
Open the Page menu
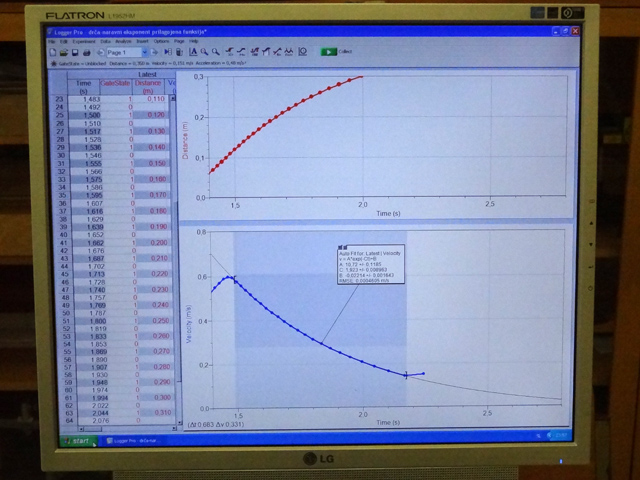(x=179, y=41)
